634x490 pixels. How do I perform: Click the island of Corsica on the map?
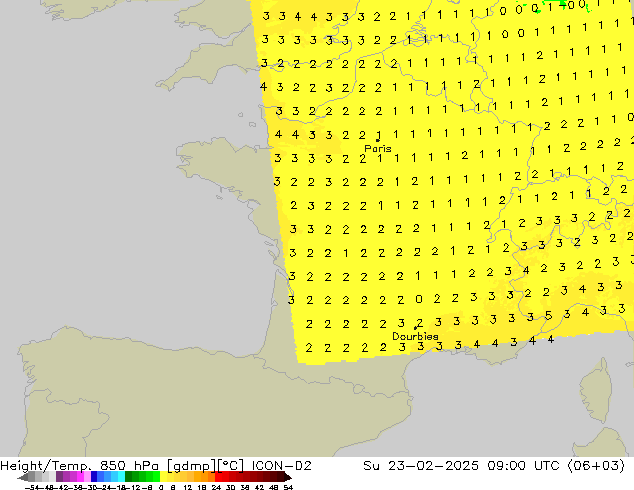598,391
